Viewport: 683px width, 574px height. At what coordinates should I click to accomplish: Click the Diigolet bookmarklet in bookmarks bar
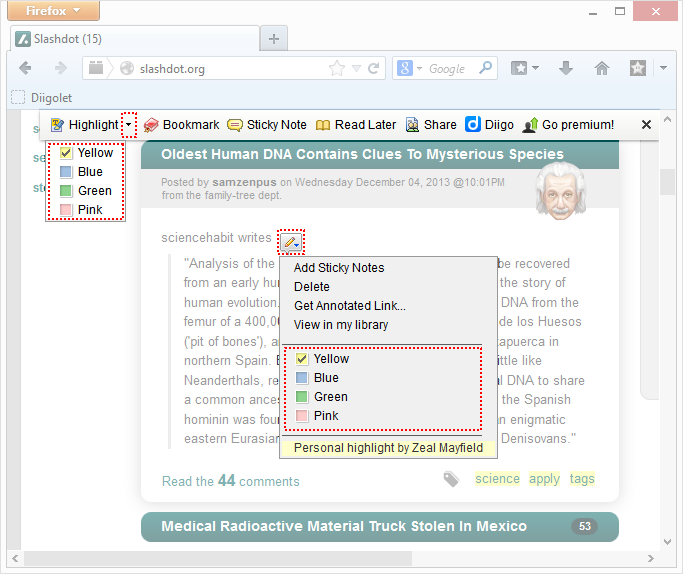tap(42, 98)
